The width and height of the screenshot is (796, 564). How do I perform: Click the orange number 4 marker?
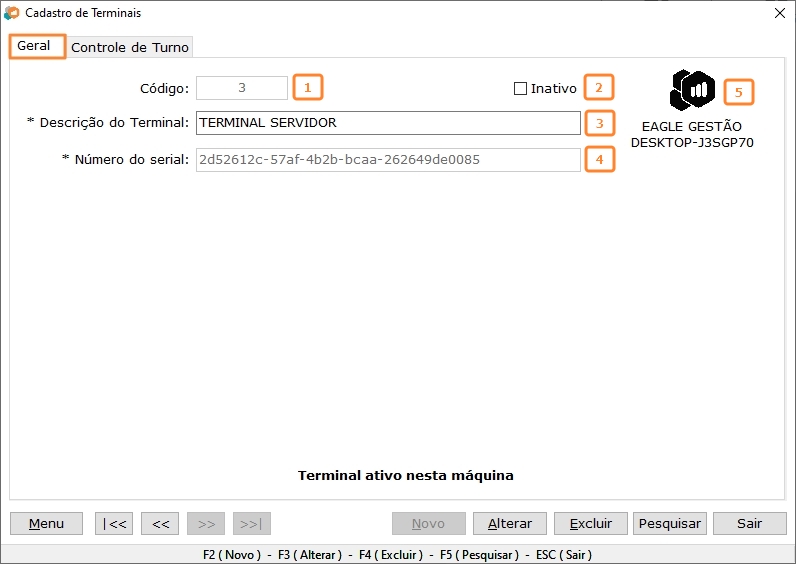point(599,159)
